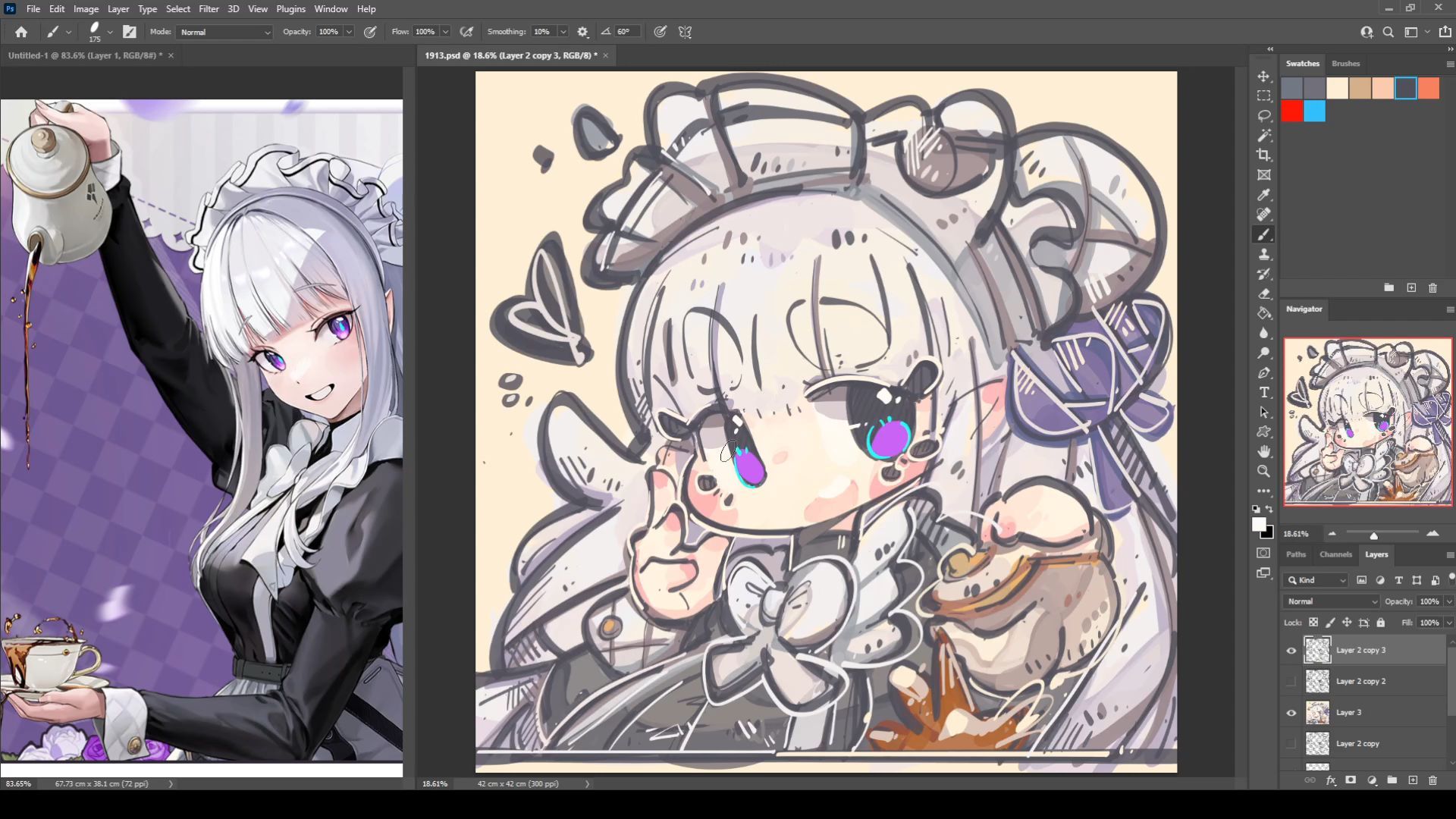The width and height of the screenshot is (1456, 819).
Task: Toggle Quick Mask mode
Action: click(x=1263, y=553)
